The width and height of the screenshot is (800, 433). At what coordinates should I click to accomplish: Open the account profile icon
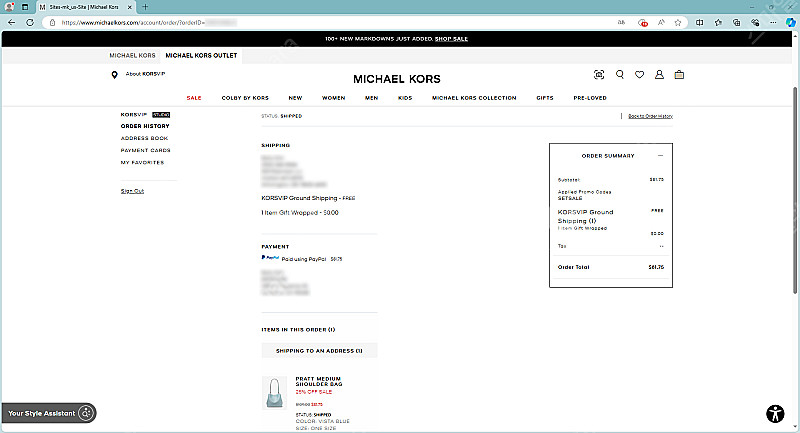click(x=659, y=74)
